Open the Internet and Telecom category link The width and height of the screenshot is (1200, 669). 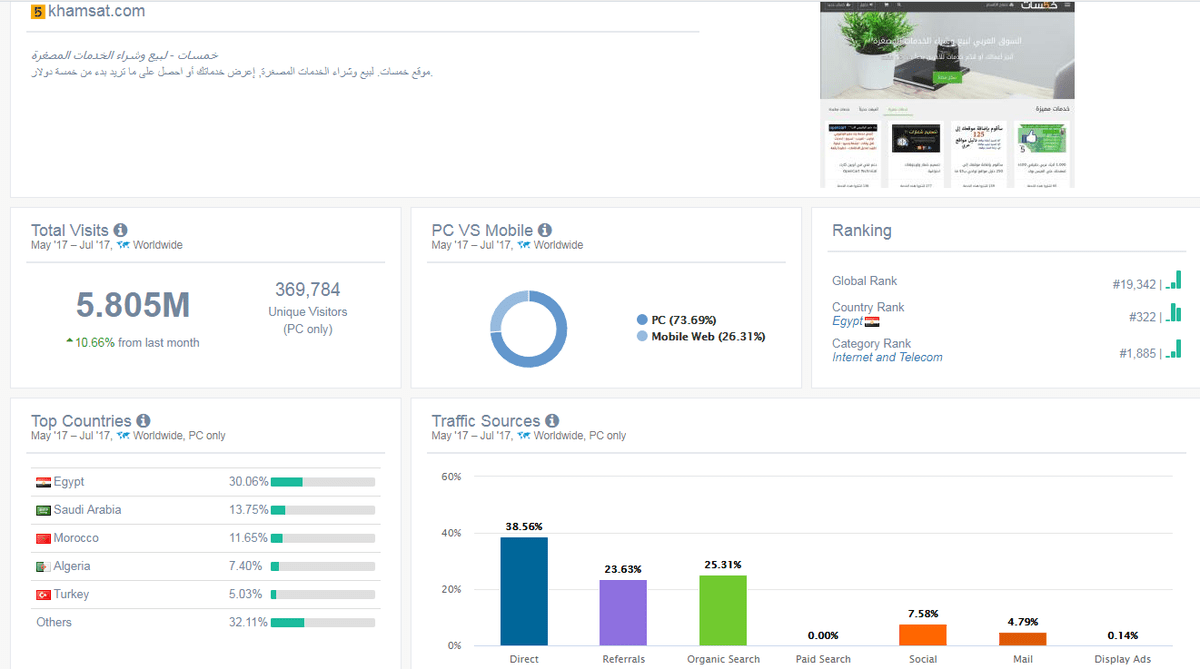point(887,357)
